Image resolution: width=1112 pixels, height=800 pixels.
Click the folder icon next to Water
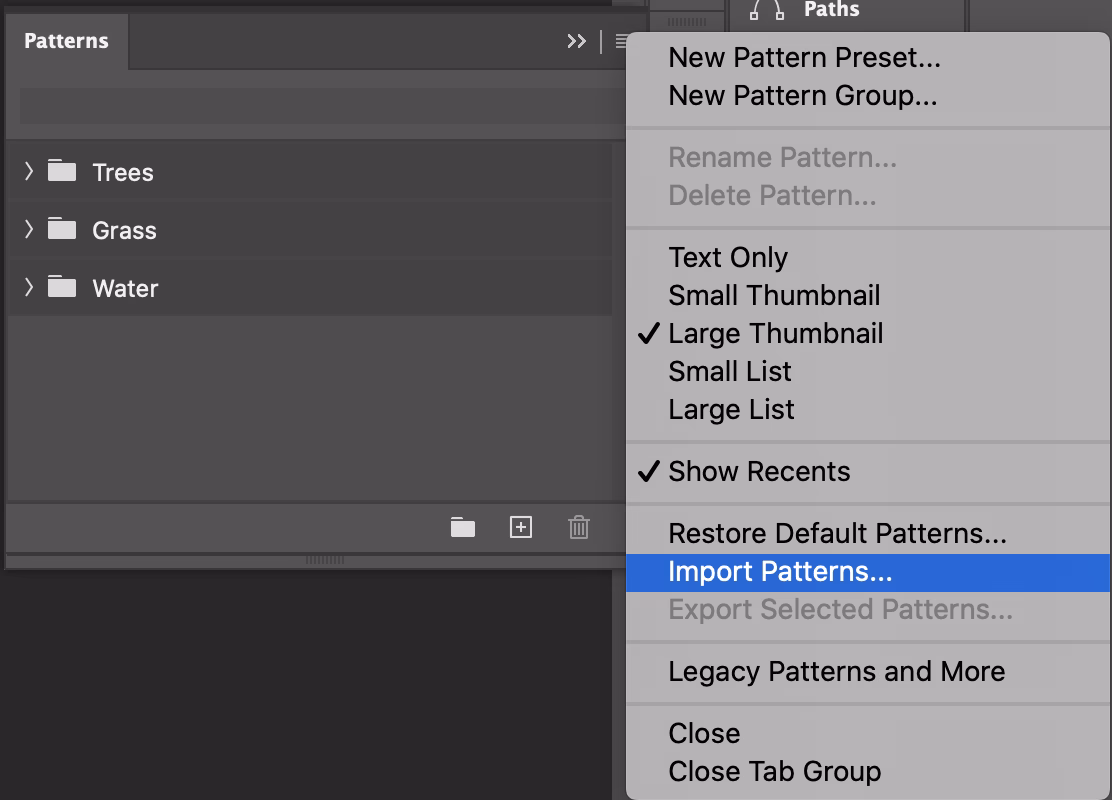point(61,288)
